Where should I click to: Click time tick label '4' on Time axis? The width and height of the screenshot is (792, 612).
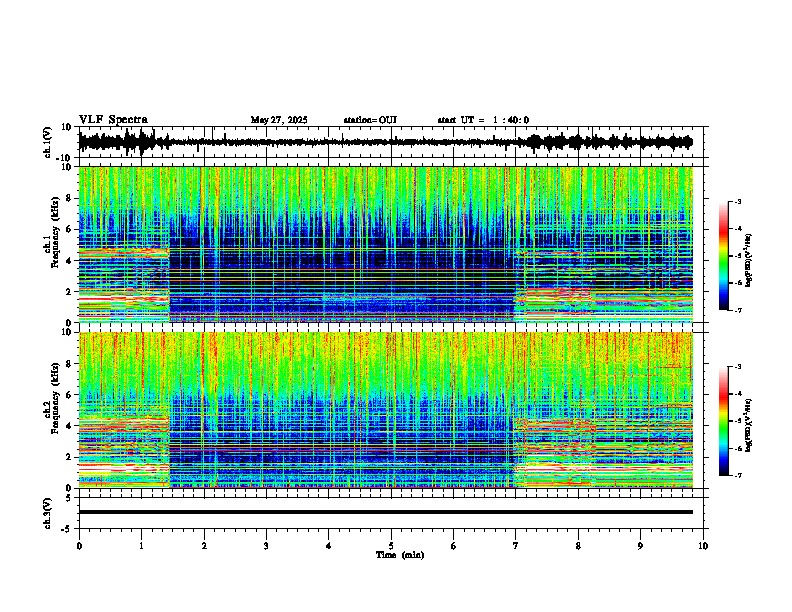[329, 546]
